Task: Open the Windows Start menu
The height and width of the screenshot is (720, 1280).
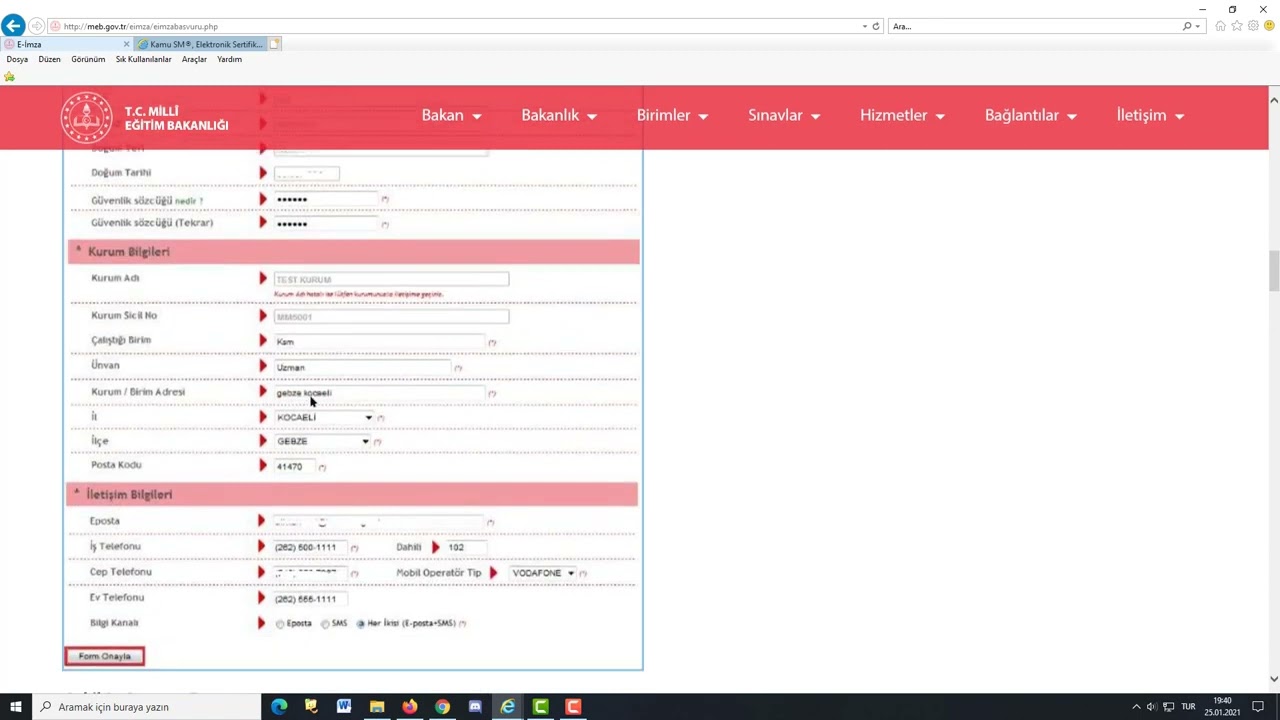Action: [x=16, y=707]
